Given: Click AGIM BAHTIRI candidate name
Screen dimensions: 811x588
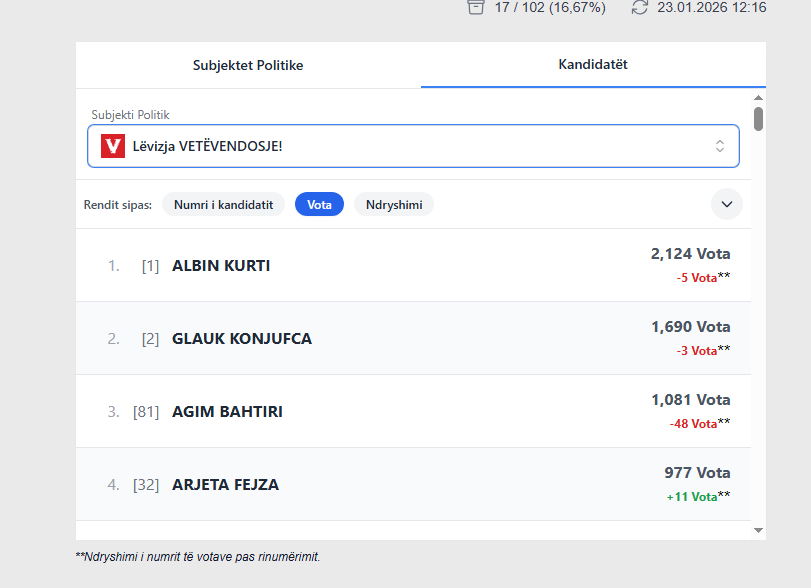Looking at the screenshot, I should click(227, 412).
